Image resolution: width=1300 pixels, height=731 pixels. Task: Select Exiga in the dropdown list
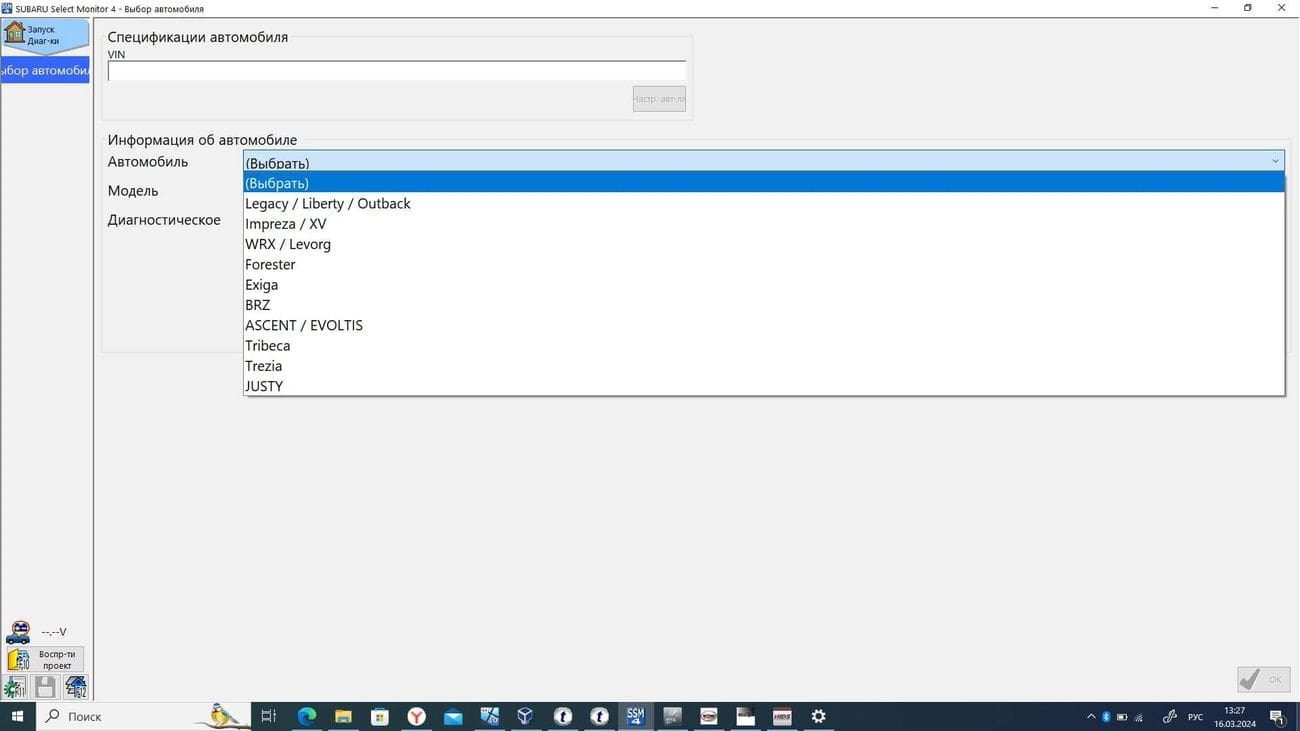764,285
